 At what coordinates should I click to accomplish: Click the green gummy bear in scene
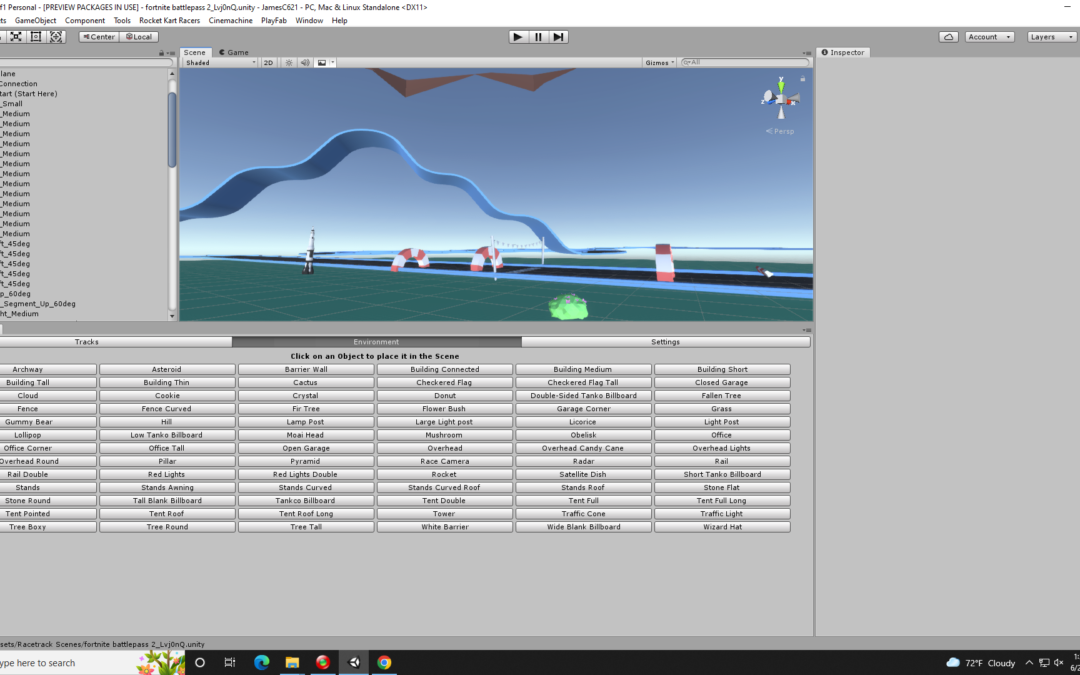point(569,307)
